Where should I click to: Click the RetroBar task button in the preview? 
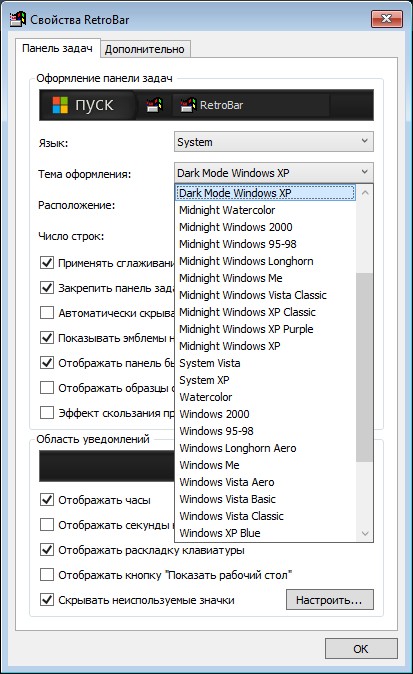251,105
